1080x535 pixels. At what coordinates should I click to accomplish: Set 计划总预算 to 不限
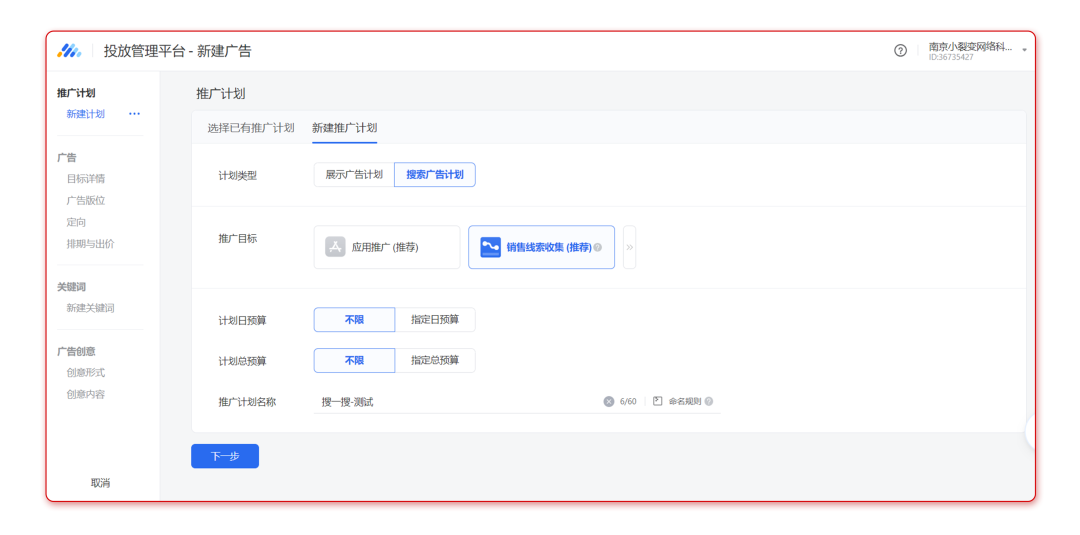click(354, 361)
